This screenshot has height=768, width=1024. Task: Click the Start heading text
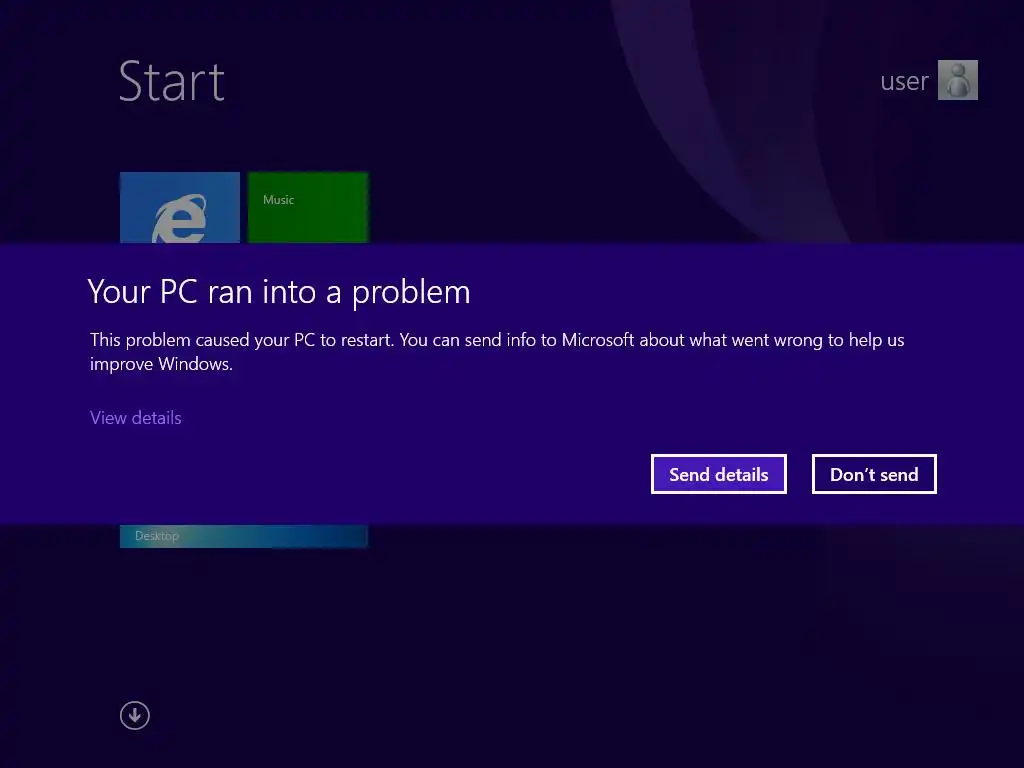172,81
